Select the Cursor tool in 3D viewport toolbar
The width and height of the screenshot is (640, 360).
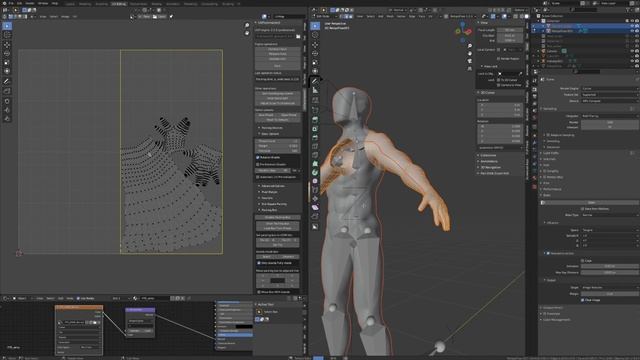(315, 35)
